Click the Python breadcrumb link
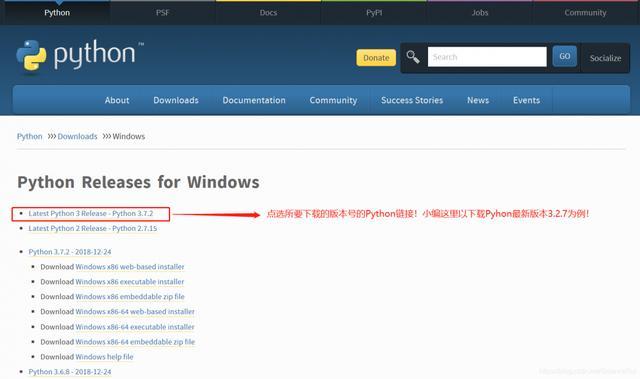The width and height of the screenshot is (640, 379). (x=29, y=136)
